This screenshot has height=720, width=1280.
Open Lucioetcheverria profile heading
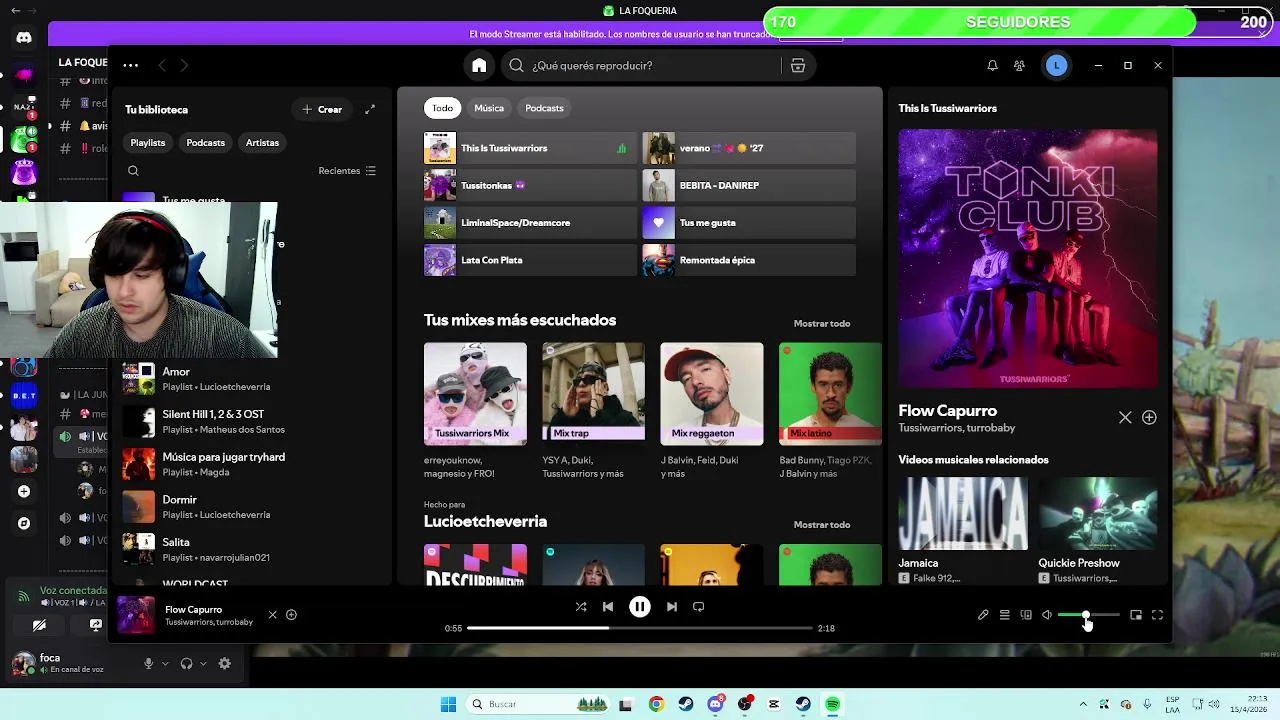485,521
